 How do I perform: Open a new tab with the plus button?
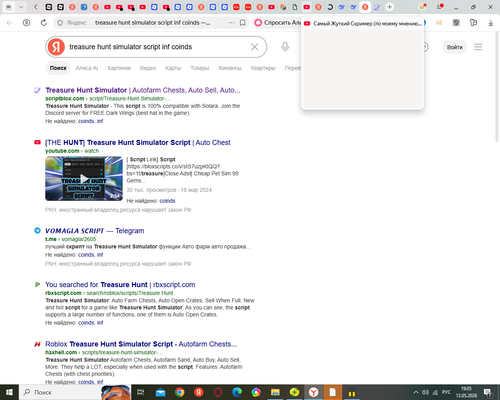click(389, 7)
